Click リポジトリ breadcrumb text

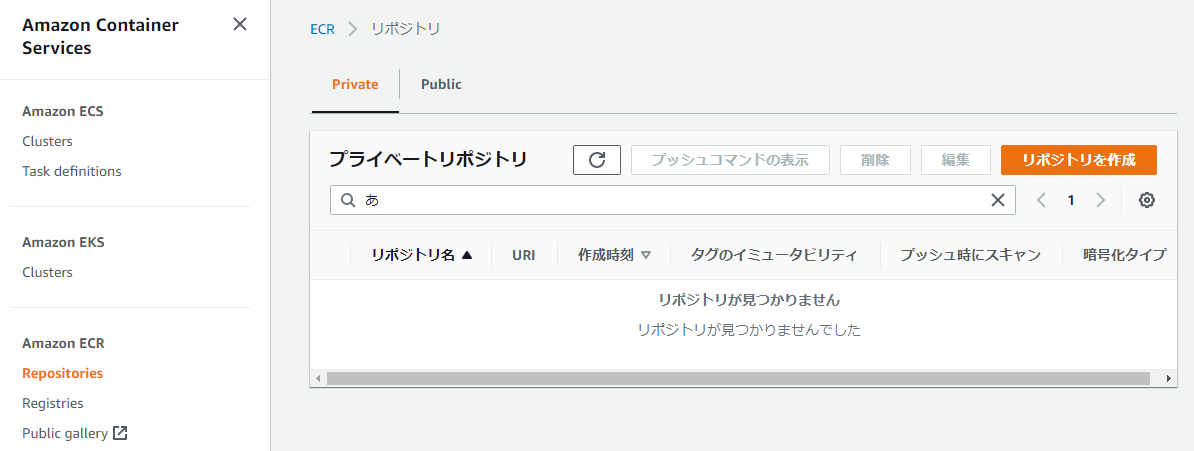pos(406,29)
